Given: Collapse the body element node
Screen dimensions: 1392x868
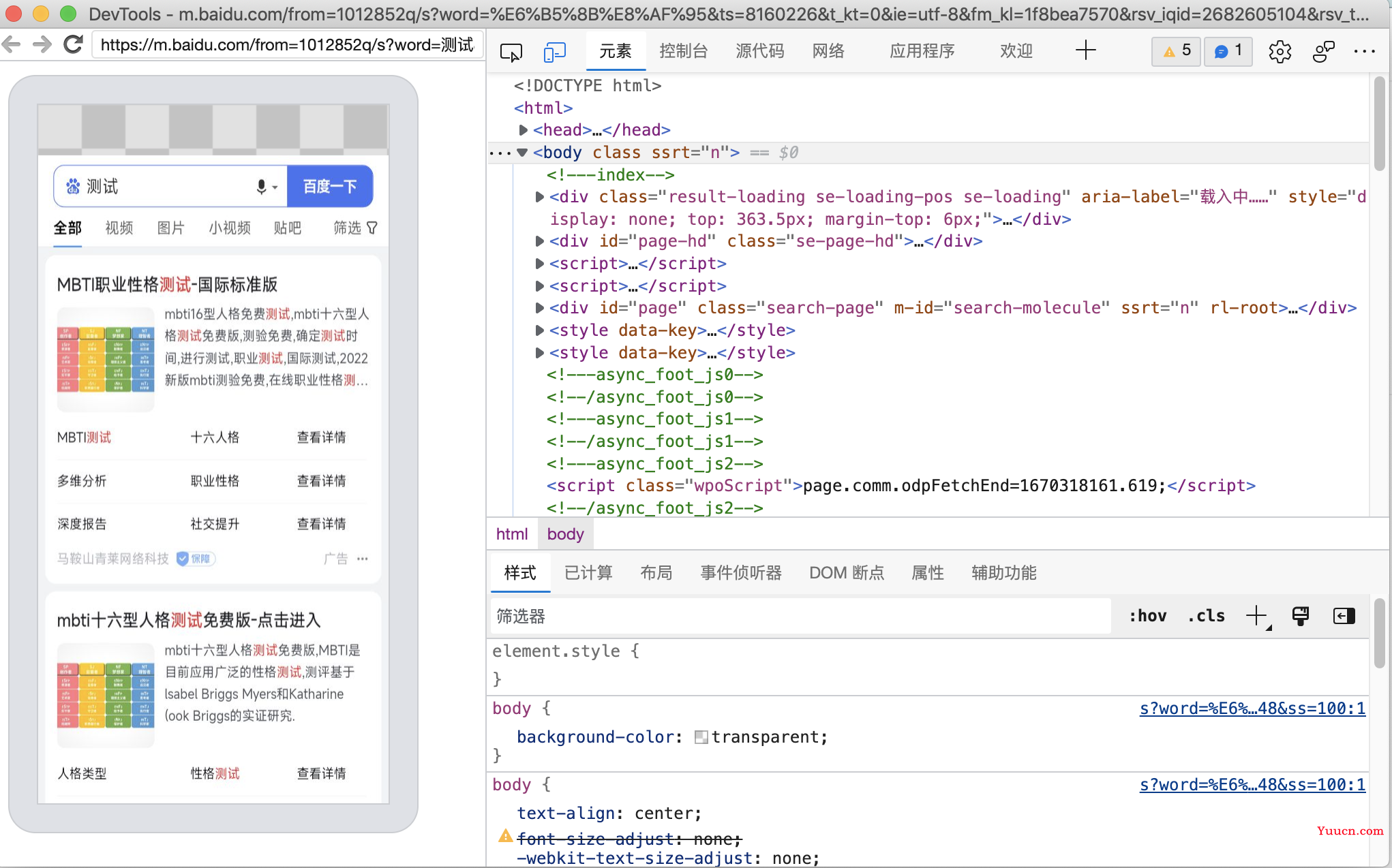Looking at the screenshot, I should tap(522, 153).
